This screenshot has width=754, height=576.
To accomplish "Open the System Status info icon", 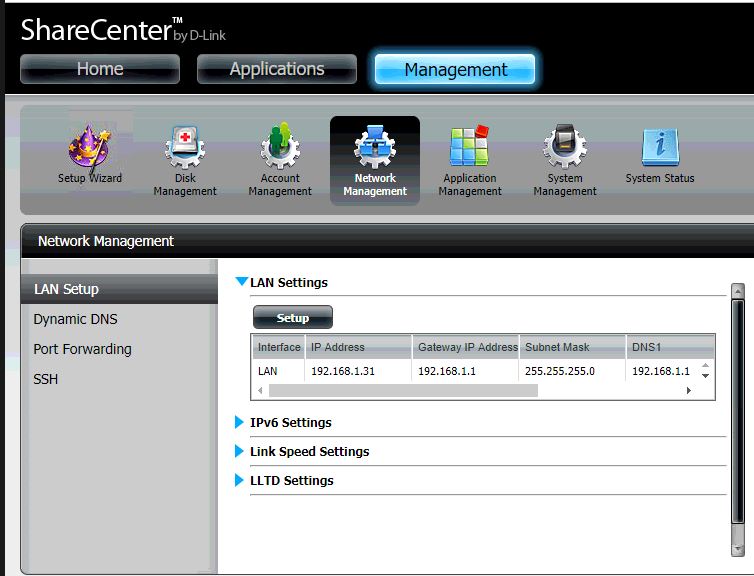I will click(x=659, y=151).
